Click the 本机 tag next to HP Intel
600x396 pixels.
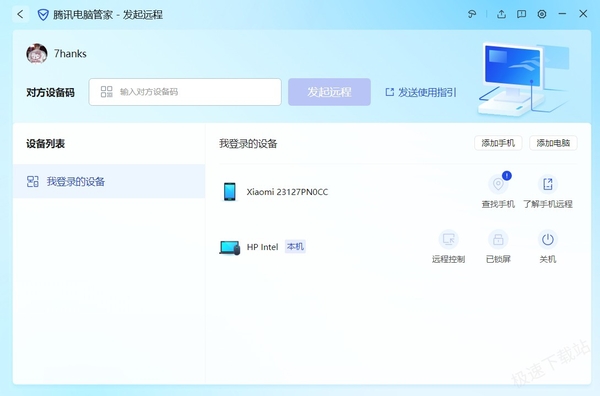(295, 247)
